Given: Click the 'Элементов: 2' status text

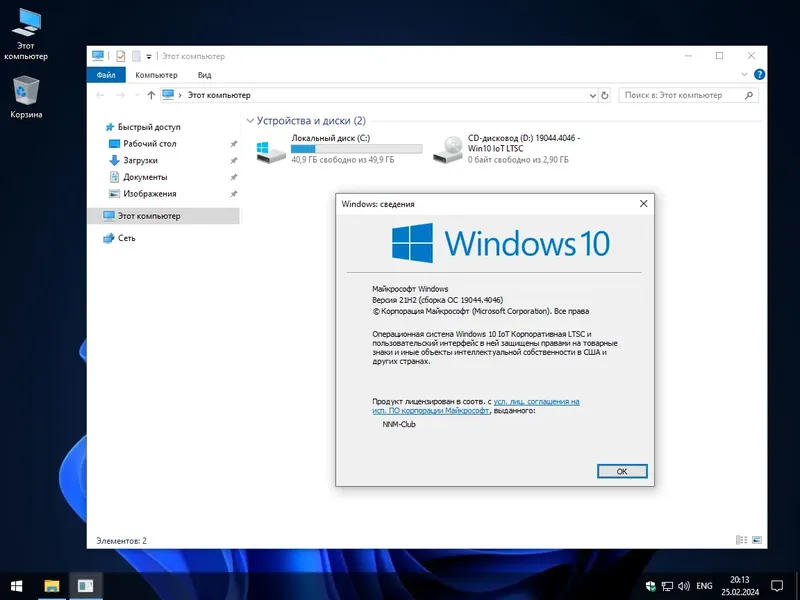Looking at the screenshot, I should [x=121, y=540].
